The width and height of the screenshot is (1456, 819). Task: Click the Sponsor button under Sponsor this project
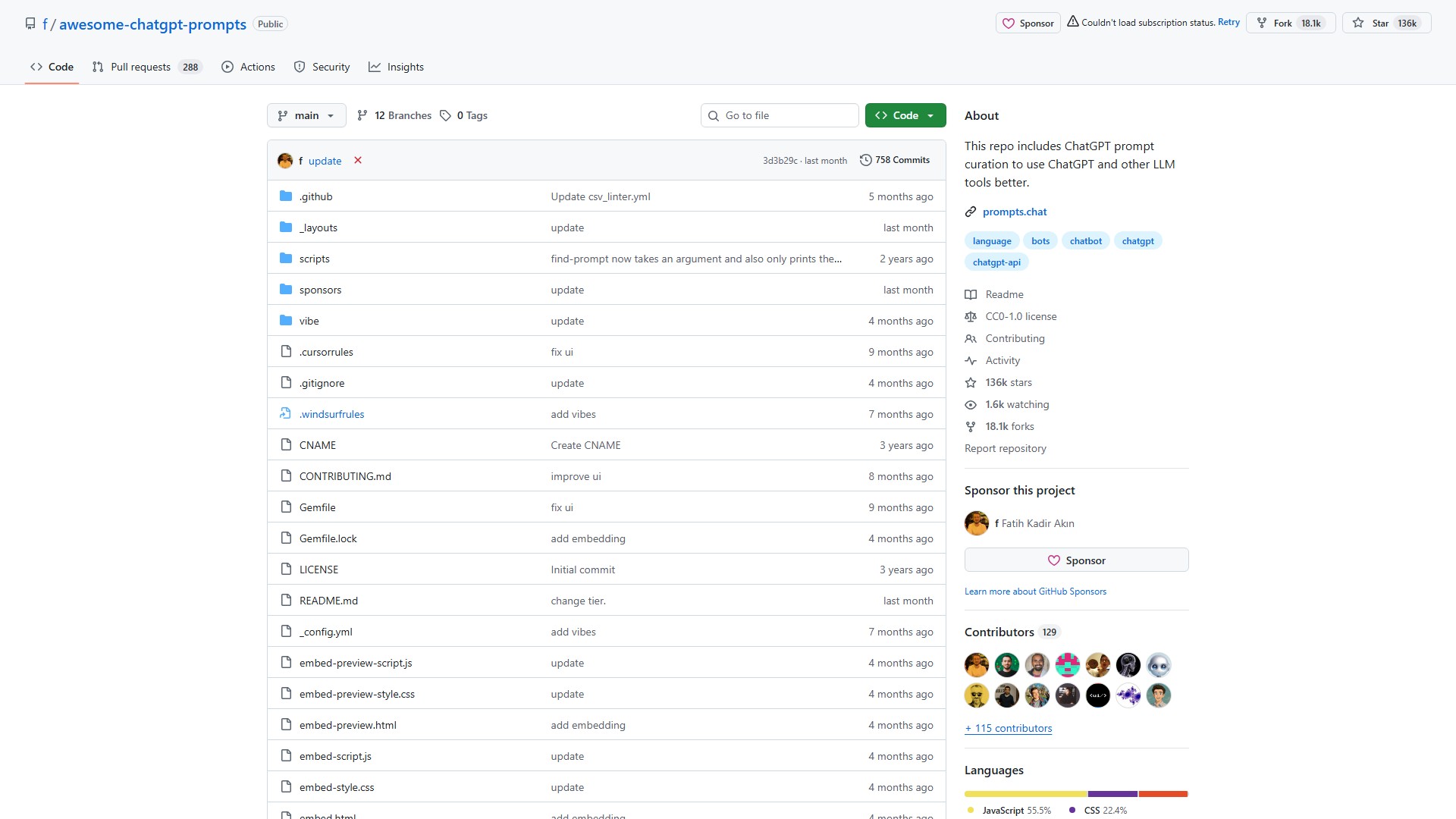point(1076,560)
